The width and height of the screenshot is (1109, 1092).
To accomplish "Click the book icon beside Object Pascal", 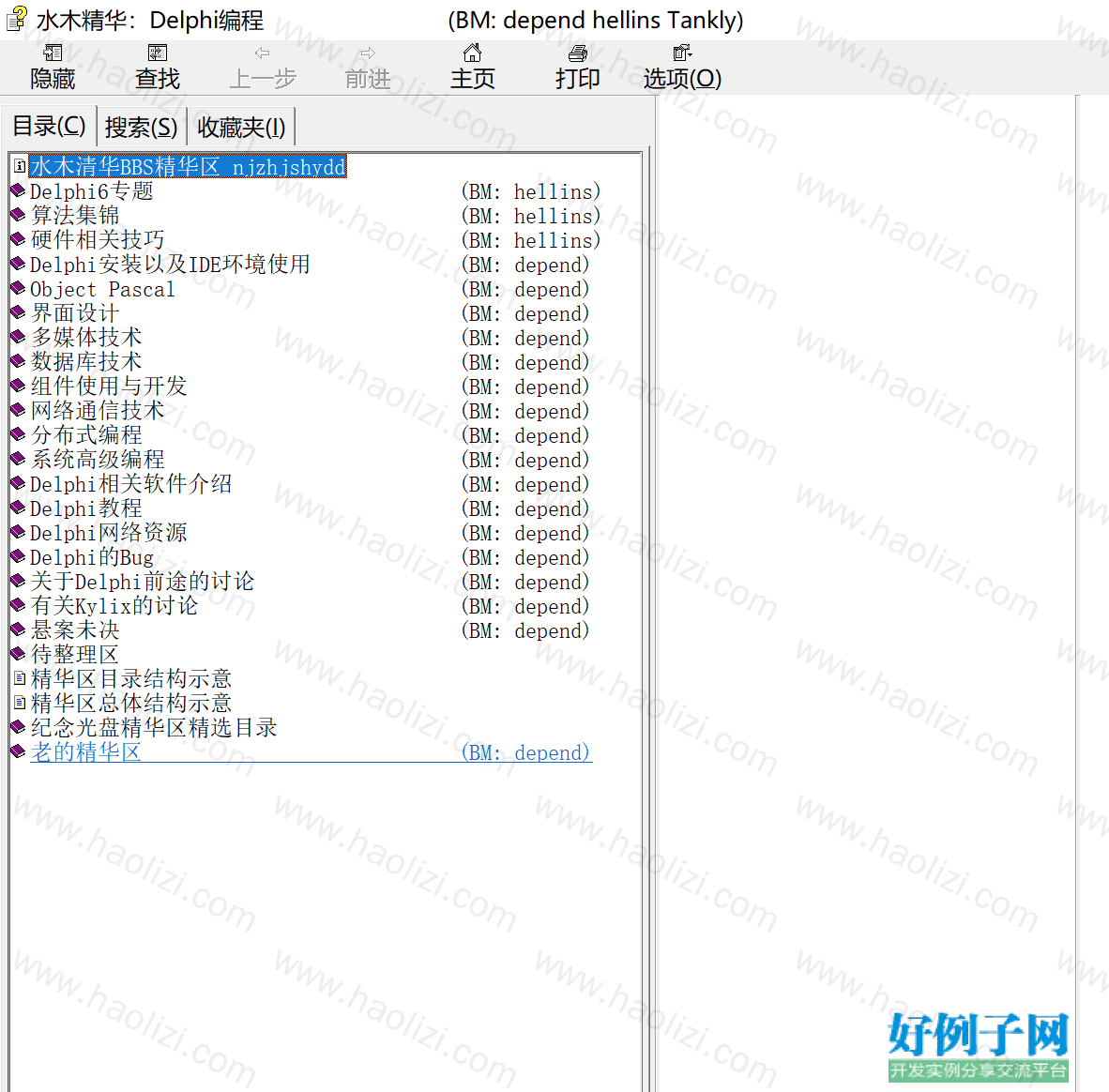I will click(x=19, y=288).
